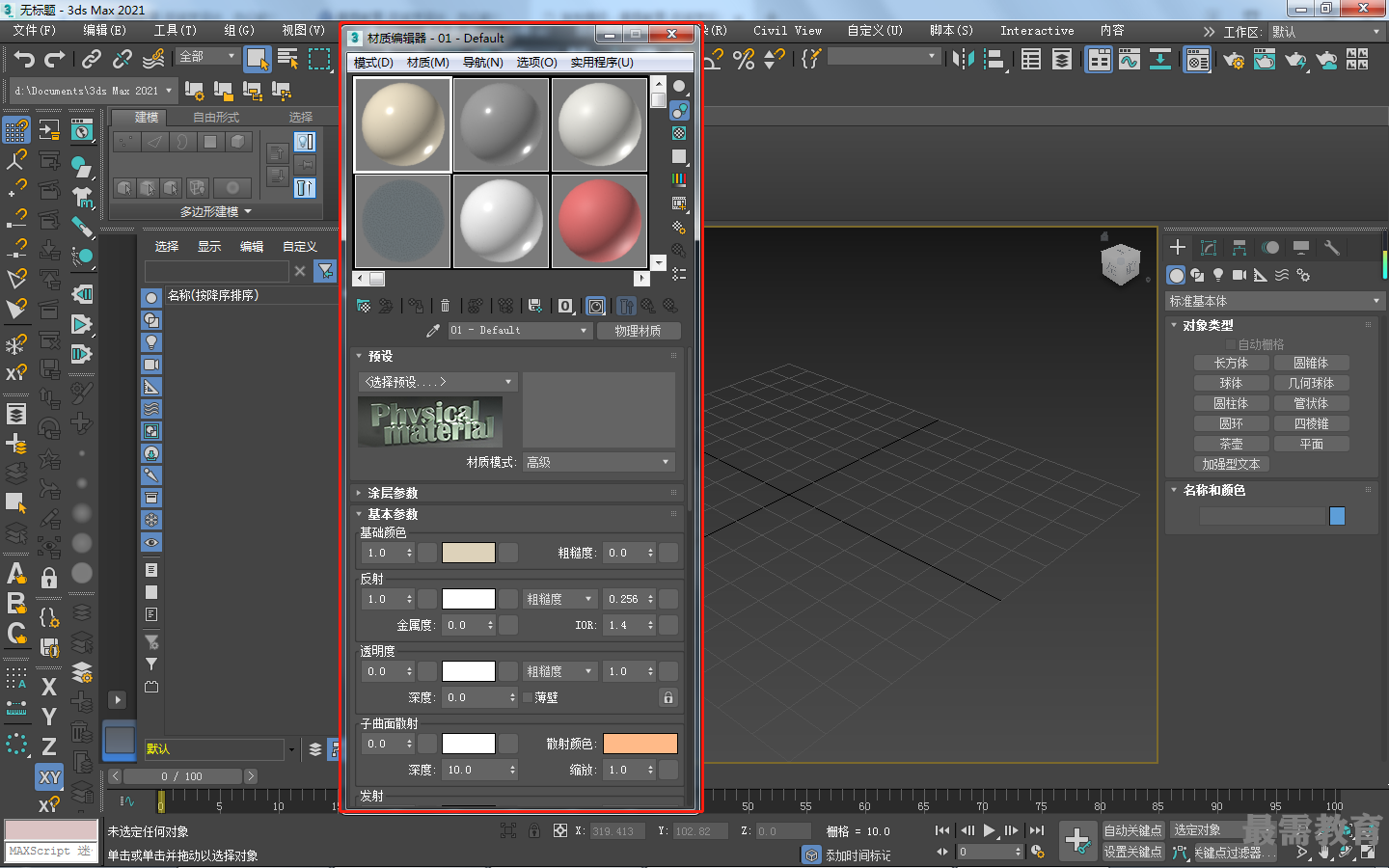Open the 标准基本体 category dropdown
This screenshot has height=868, width=1389.
coord(1274,301)
